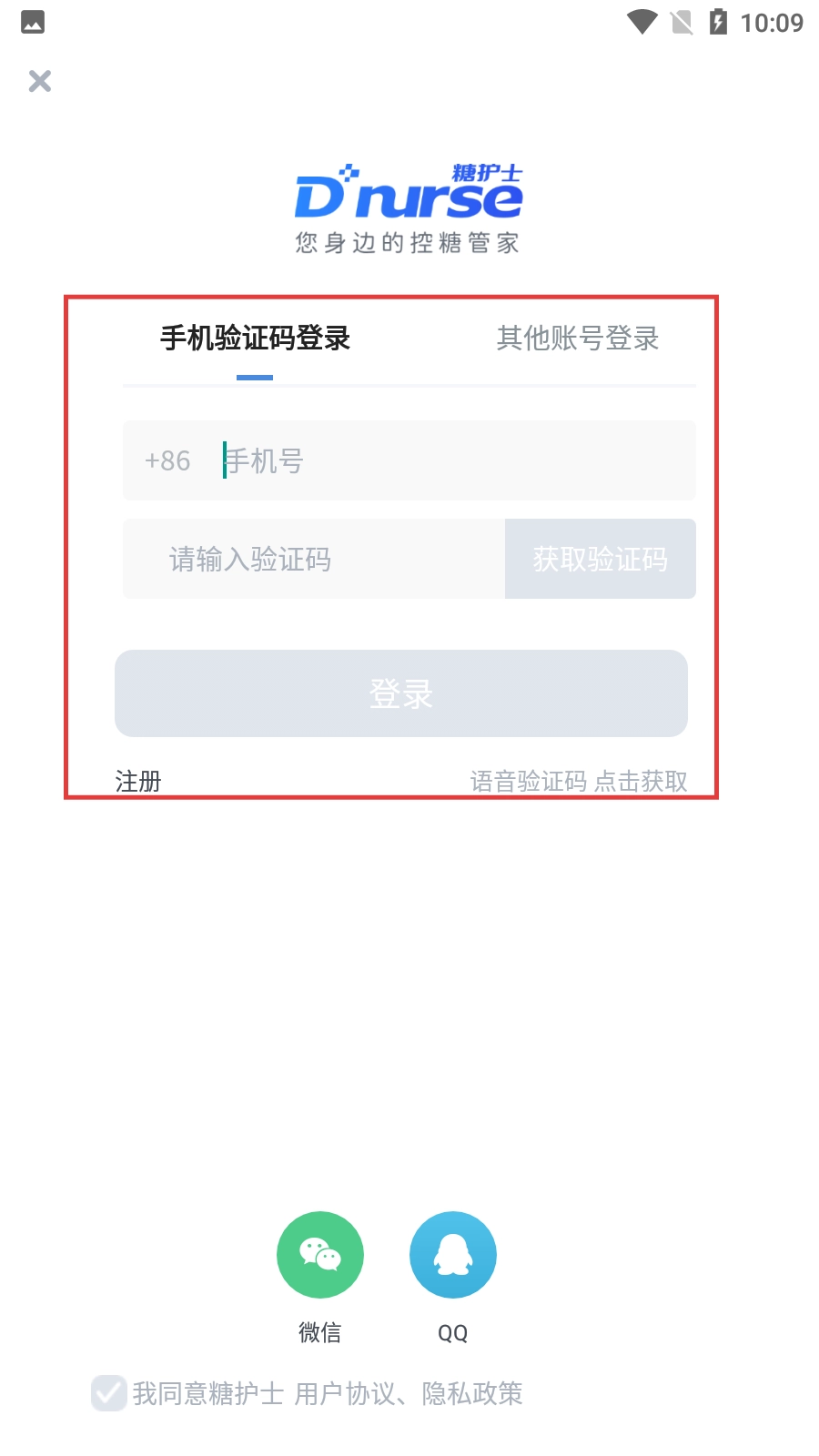This screenshot has height=1456, width=819.
Task: Switch to 手机验证码登录 tab
Action: pos(256,339)
